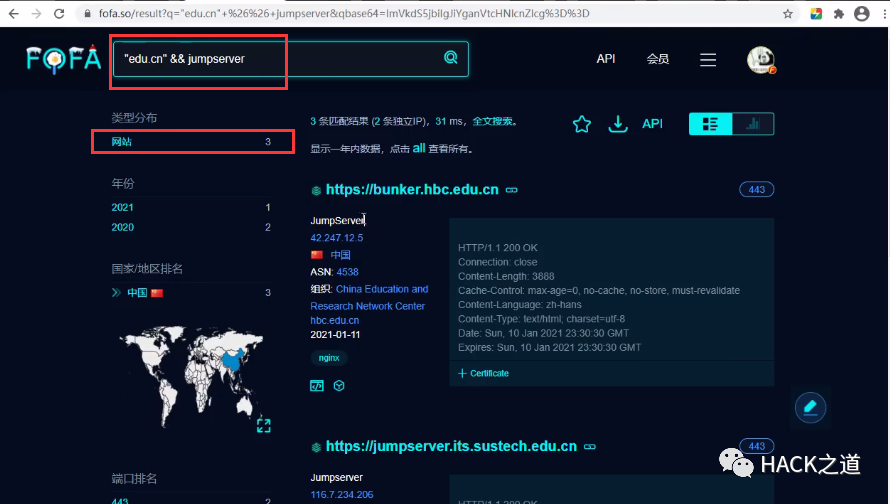Click link icon beside jumpserver.its.sustech.edu.cn
Screen dimensions: 890x504
pyautogui.click(x=590, y=447)
